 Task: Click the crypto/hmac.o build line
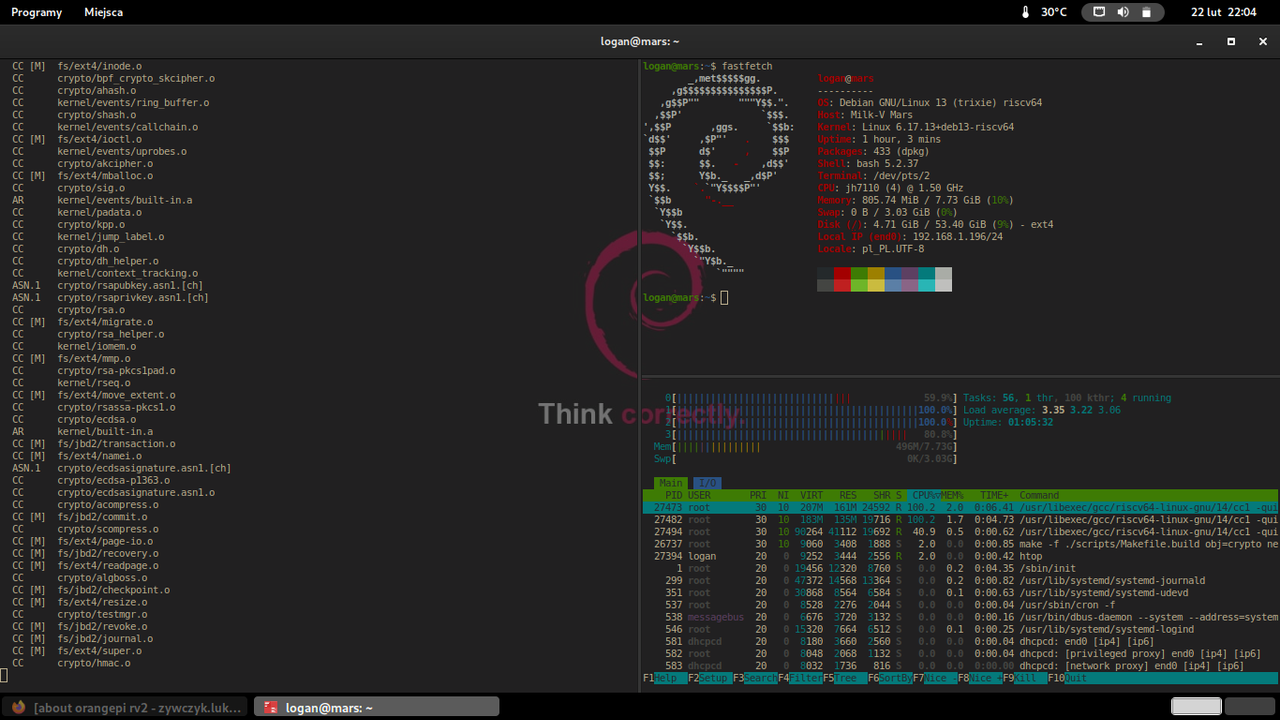click(x=71, y=663)
